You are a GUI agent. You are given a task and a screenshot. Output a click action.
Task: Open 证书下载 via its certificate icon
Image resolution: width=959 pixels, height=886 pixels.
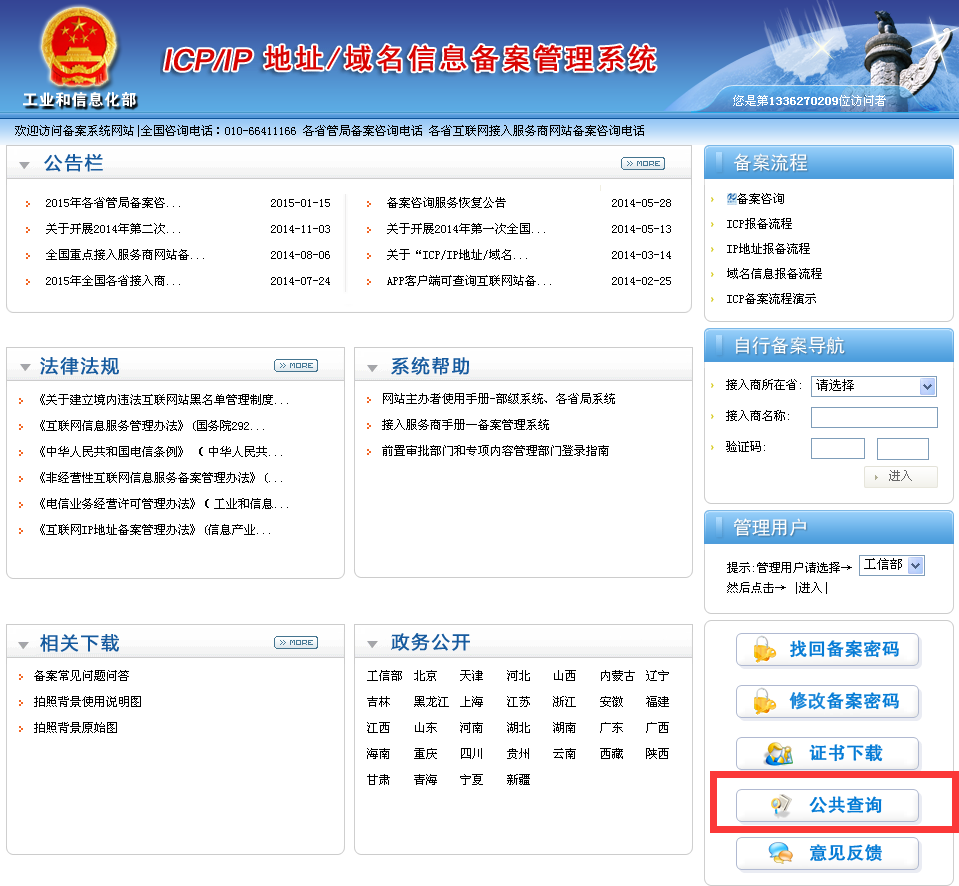click(778, 753)
